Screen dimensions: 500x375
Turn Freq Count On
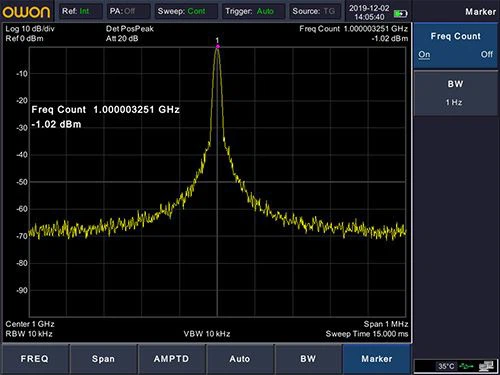click(424, 54)
